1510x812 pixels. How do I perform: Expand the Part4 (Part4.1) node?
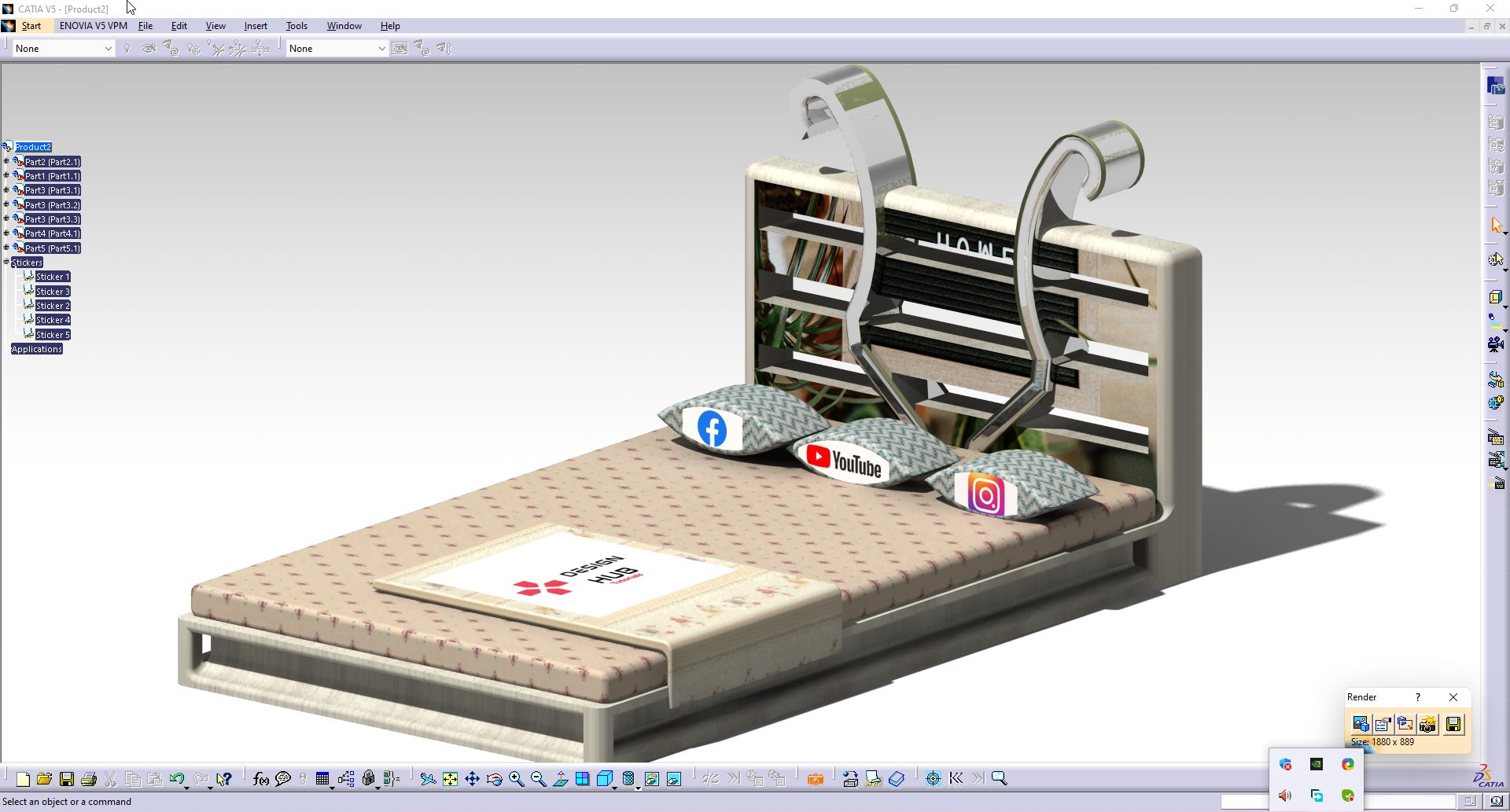pos(6,233)
